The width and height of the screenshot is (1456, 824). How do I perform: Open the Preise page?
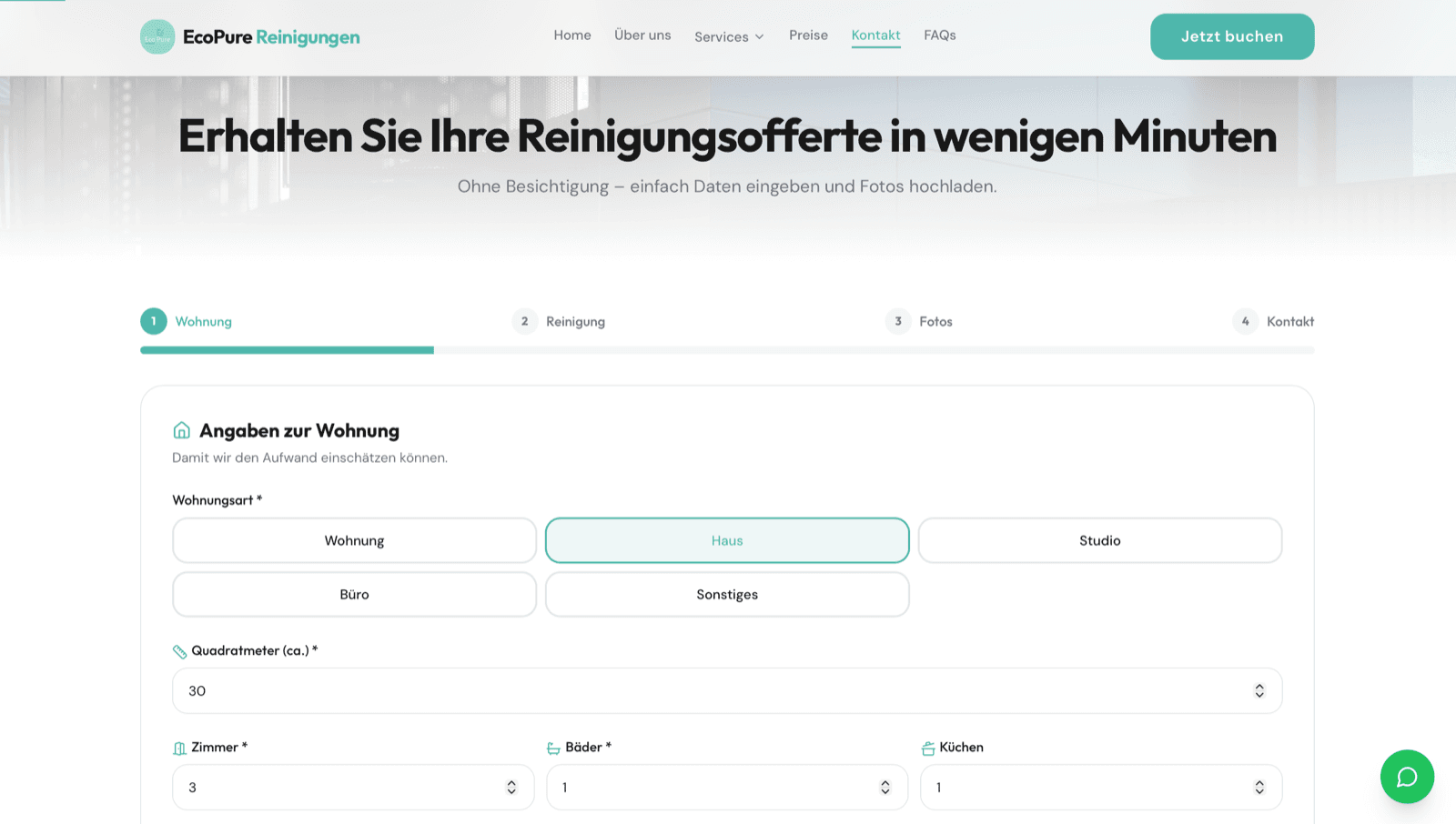[808, 35]
